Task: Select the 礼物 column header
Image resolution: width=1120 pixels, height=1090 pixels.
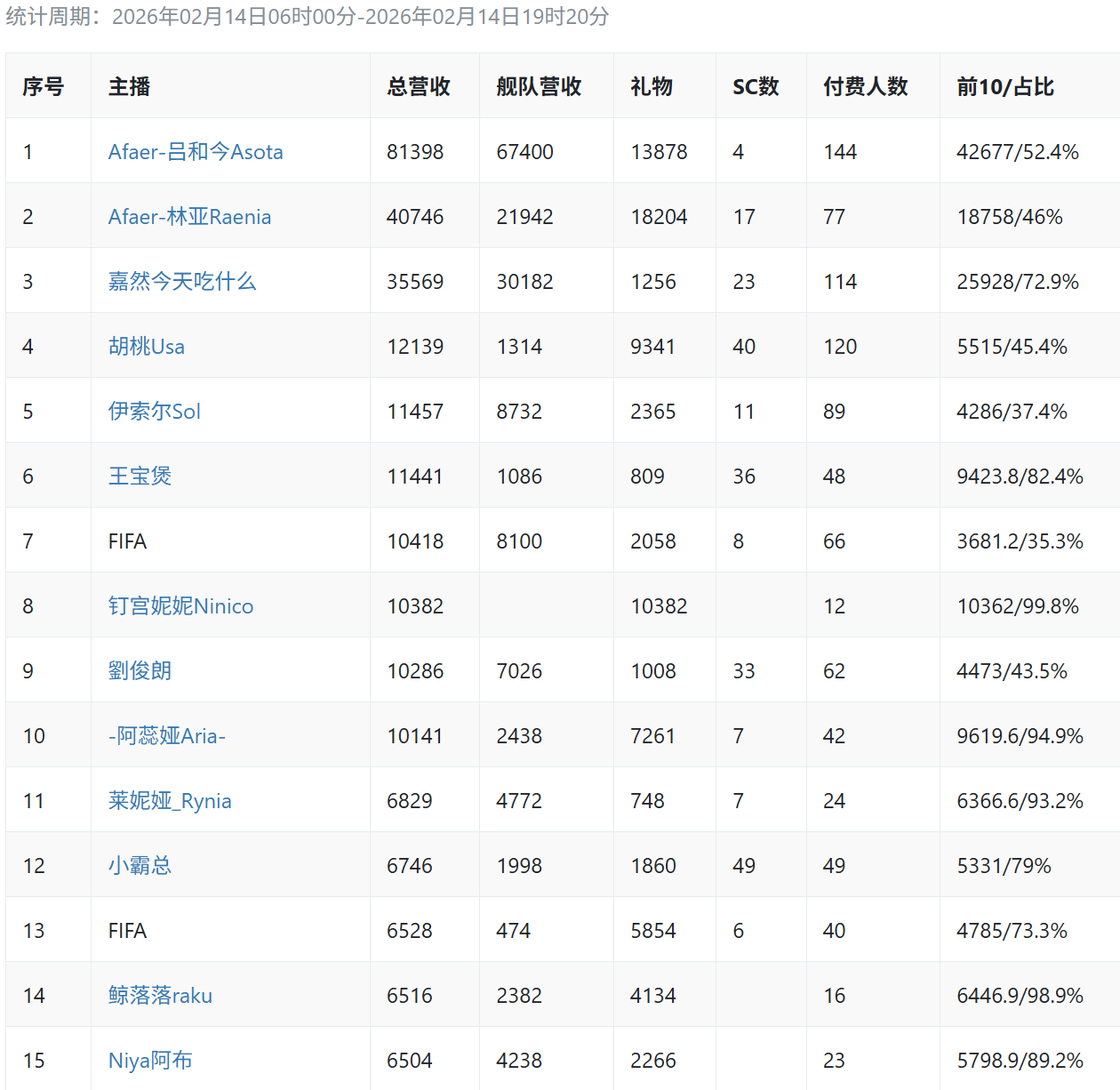Action: click(x=652, y=86)
